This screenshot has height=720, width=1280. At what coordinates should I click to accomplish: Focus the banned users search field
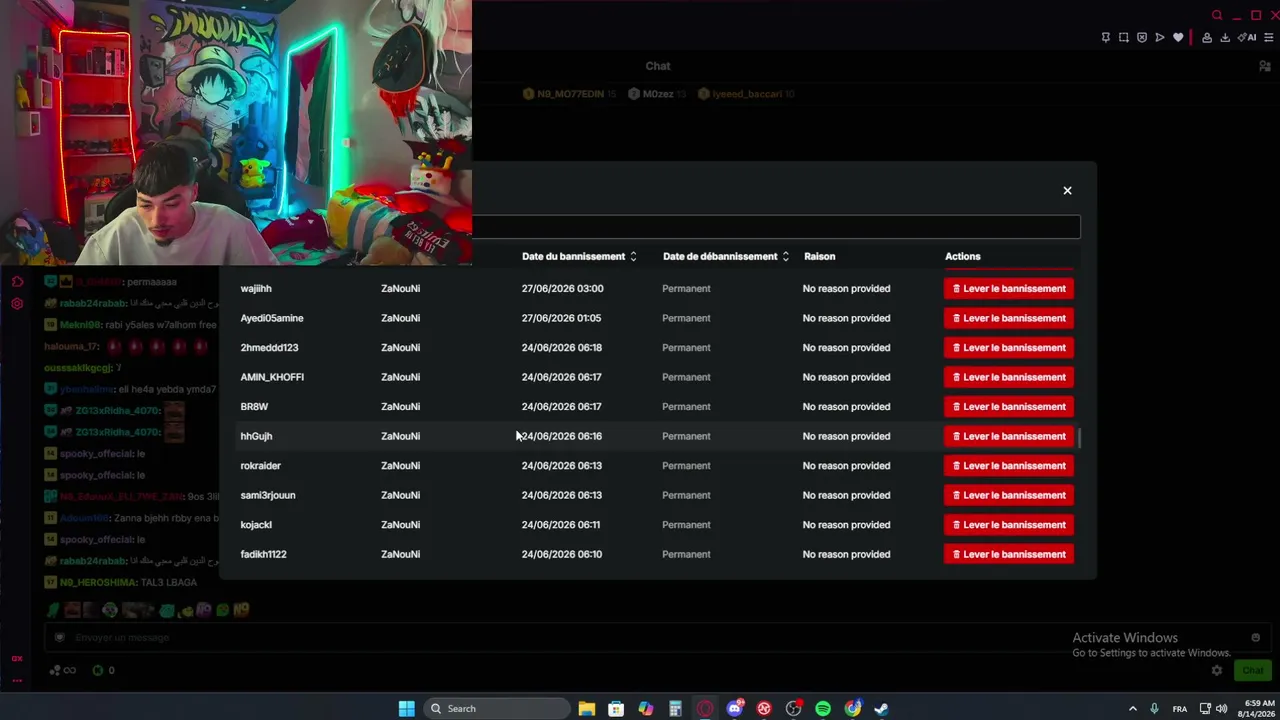coord(776,227)
